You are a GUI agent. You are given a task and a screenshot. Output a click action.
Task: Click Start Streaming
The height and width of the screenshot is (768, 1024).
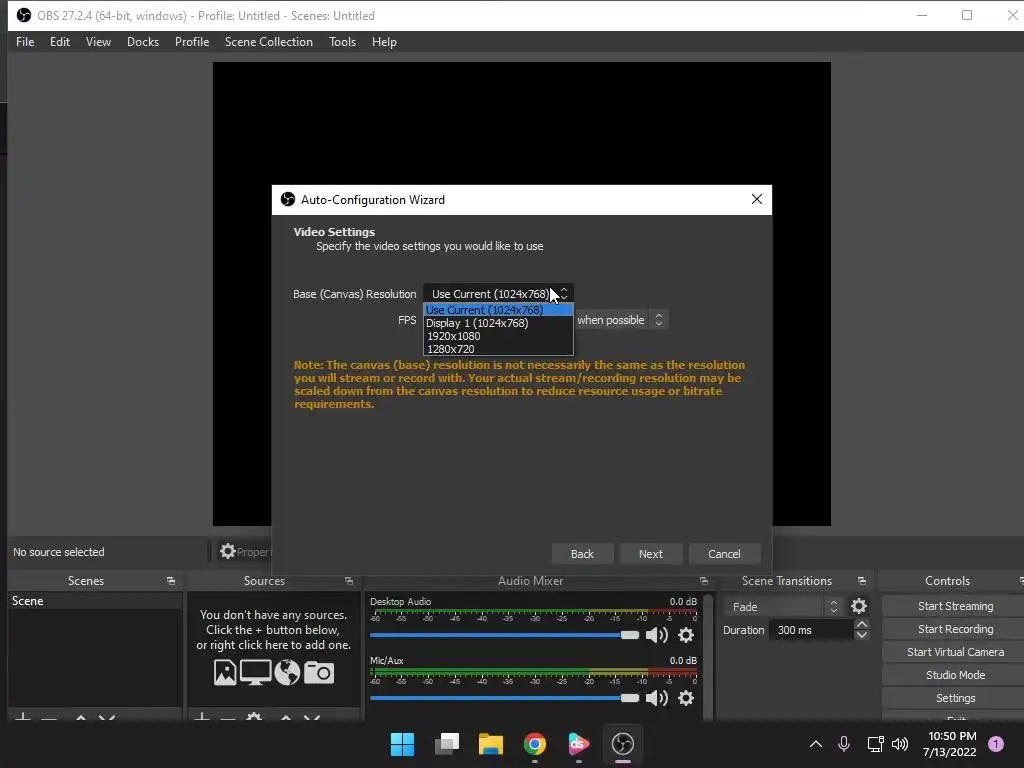tap(955, 606)
